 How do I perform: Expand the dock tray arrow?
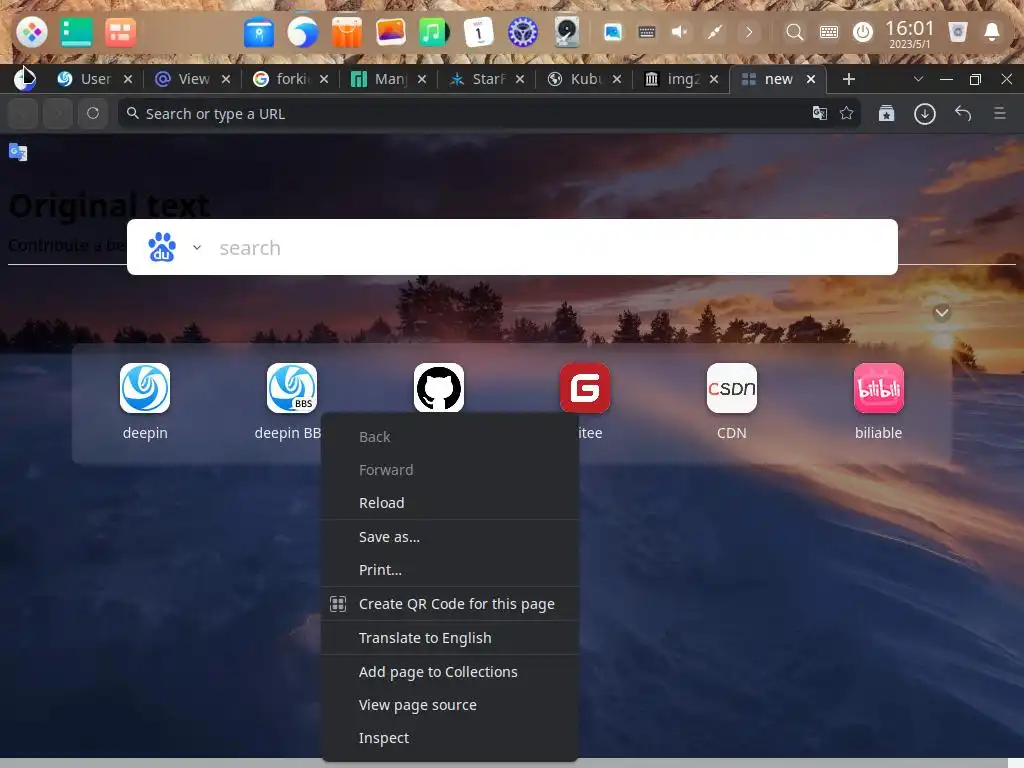tap(749, 31)
